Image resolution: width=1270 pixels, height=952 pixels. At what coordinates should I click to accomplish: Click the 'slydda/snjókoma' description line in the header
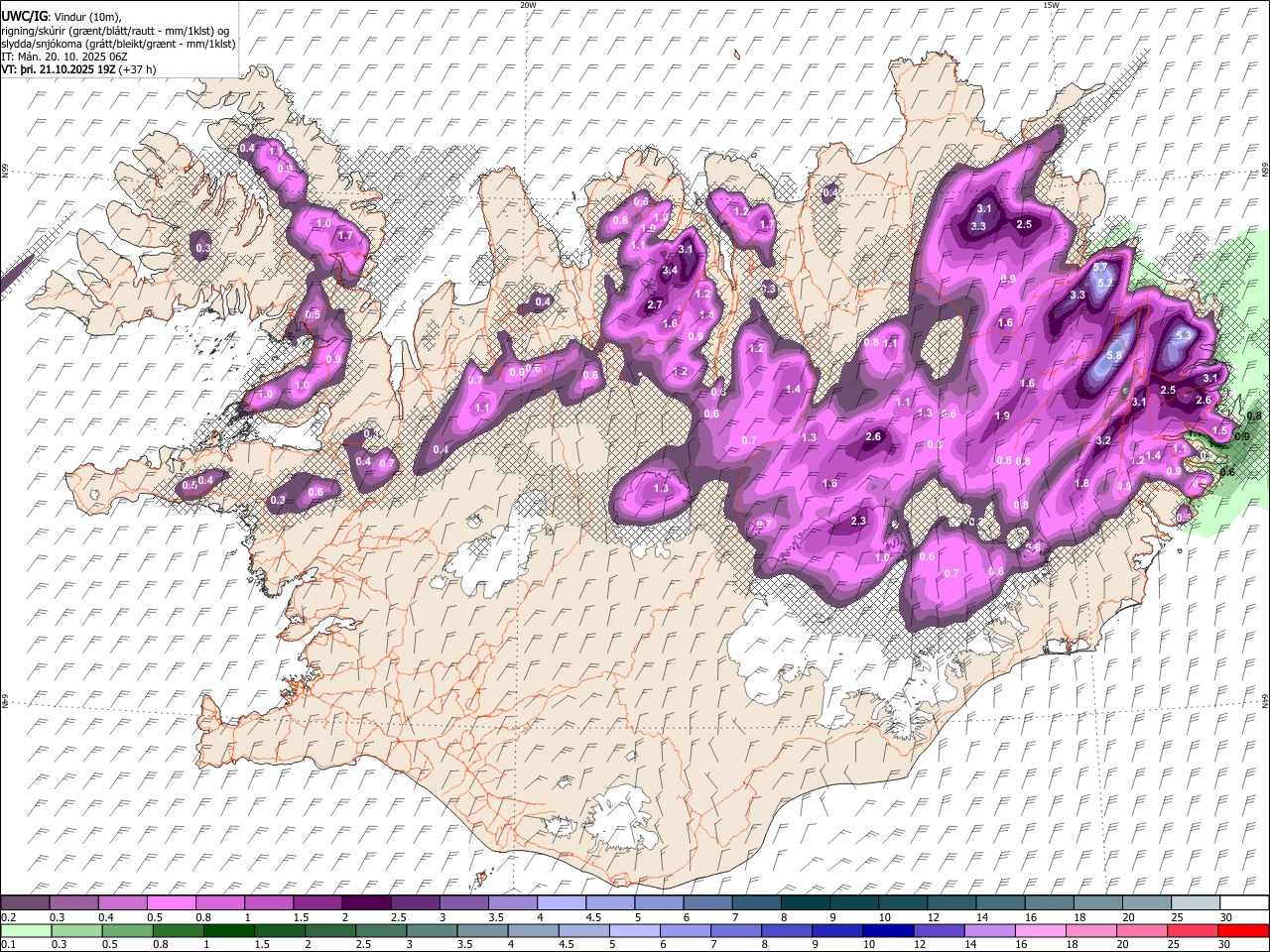118,44
